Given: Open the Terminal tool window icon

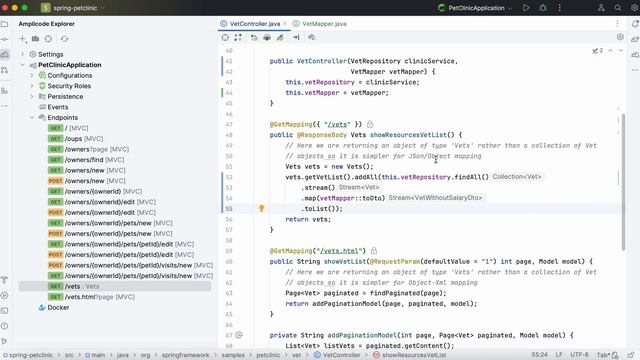Looking at the screenshot, I should point(4,311).
